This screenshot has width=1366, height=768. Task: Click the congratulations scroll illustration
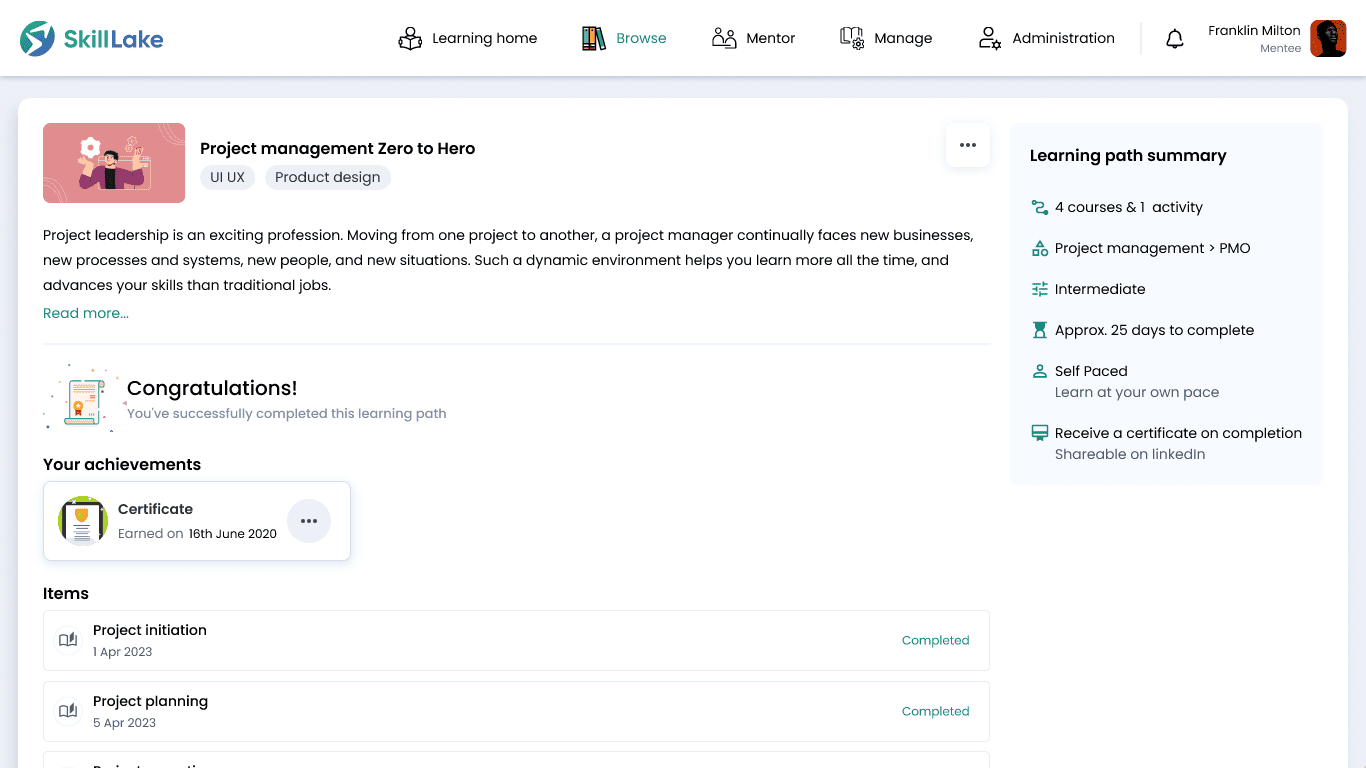point(84,398)
